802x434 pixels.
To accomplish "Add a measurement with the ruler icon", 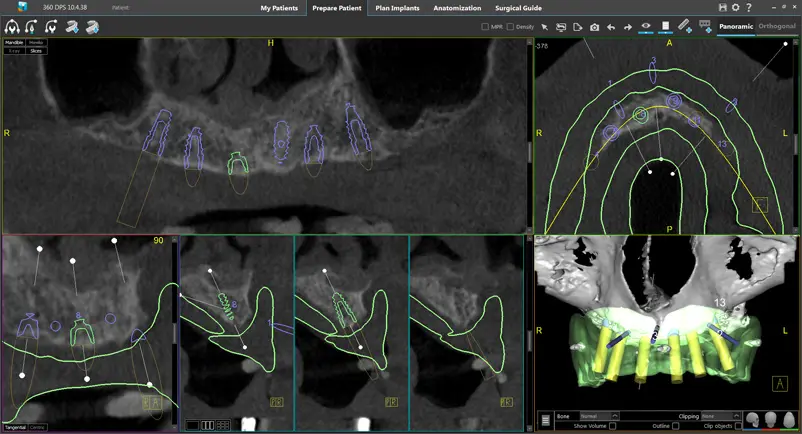I will [x=685, y=26].
